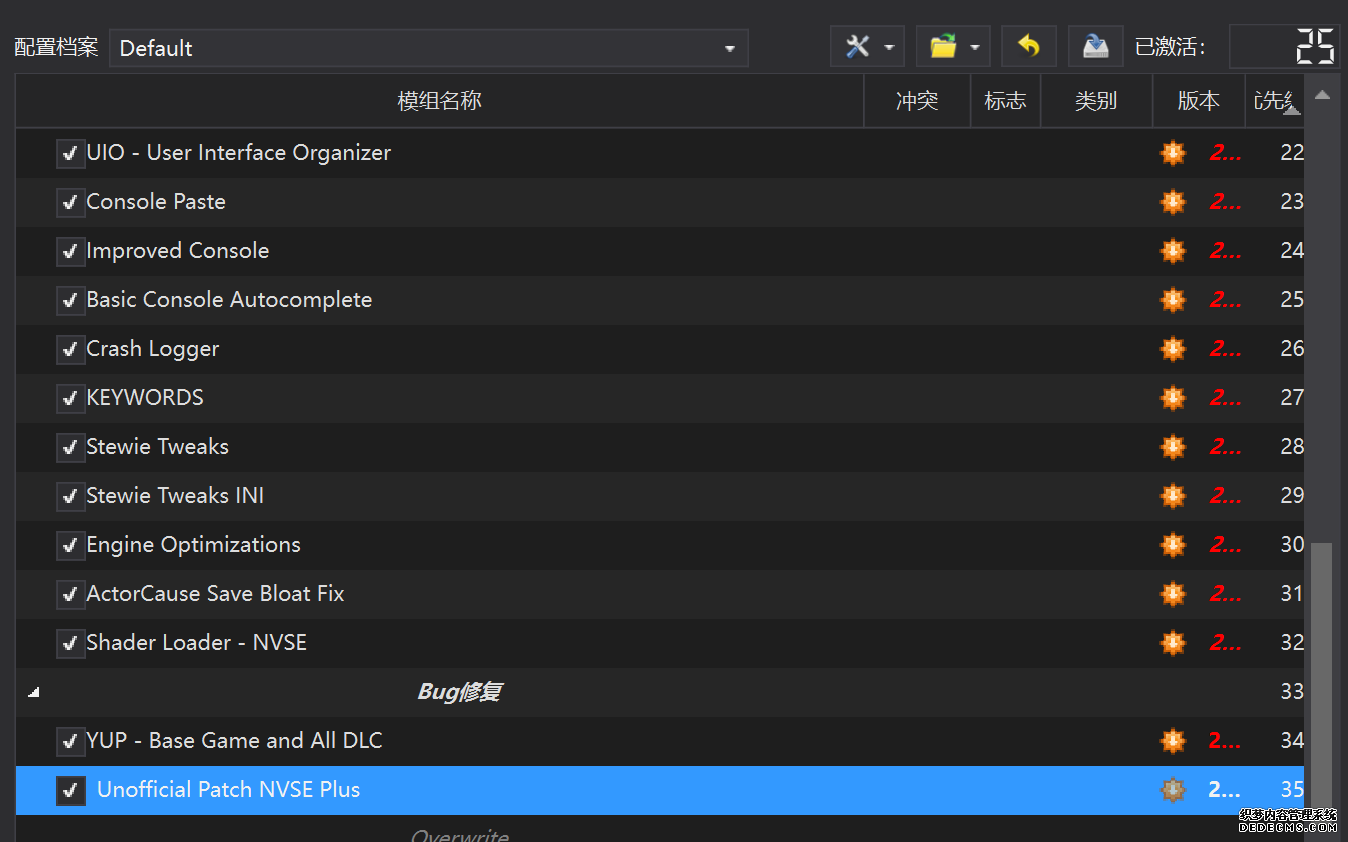This screenshot has height=842, width=1348.
Task: Toggle Shader Loader - NVSE checkbox
Action: tap(70, 643)
